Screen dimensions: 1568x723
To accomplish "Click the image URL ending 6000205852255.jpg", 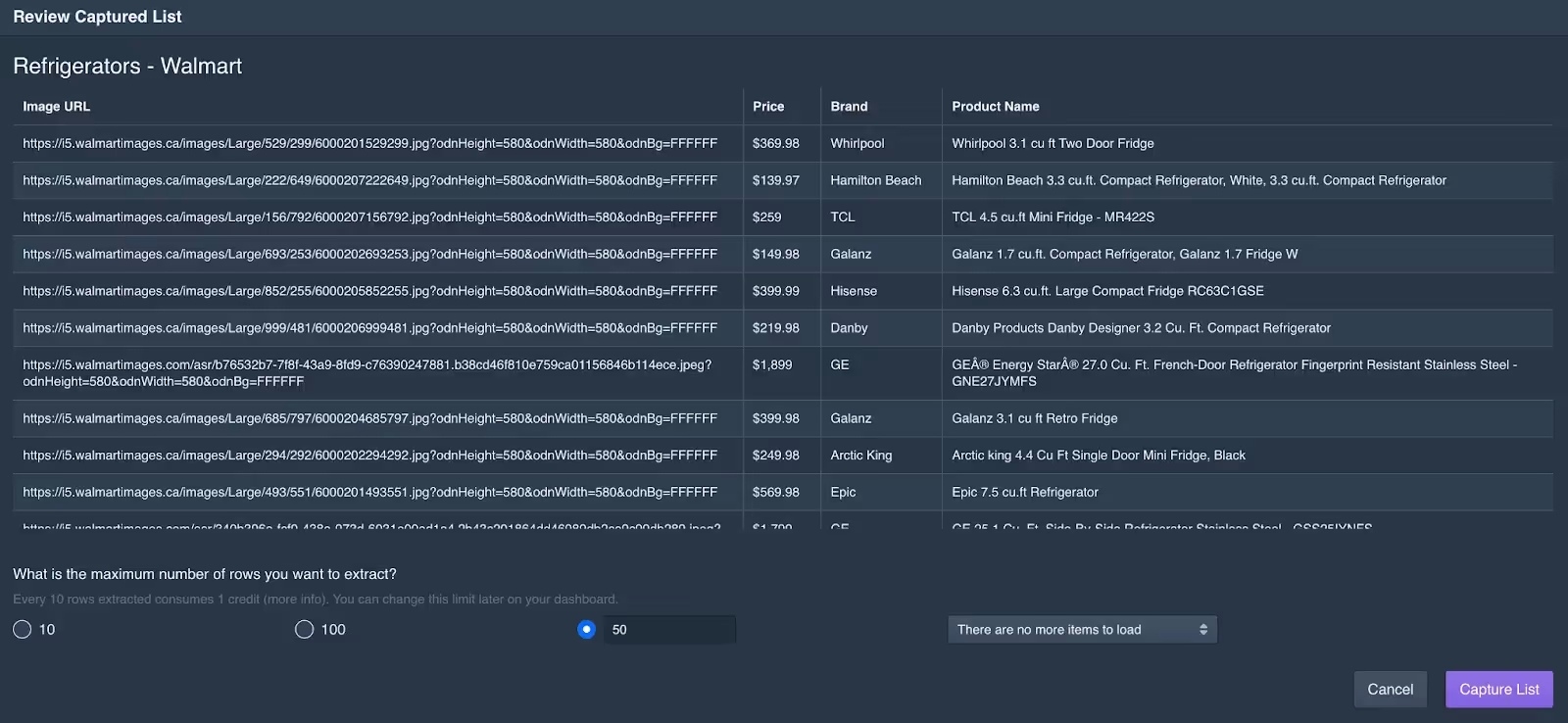I will tap(370, 291).
